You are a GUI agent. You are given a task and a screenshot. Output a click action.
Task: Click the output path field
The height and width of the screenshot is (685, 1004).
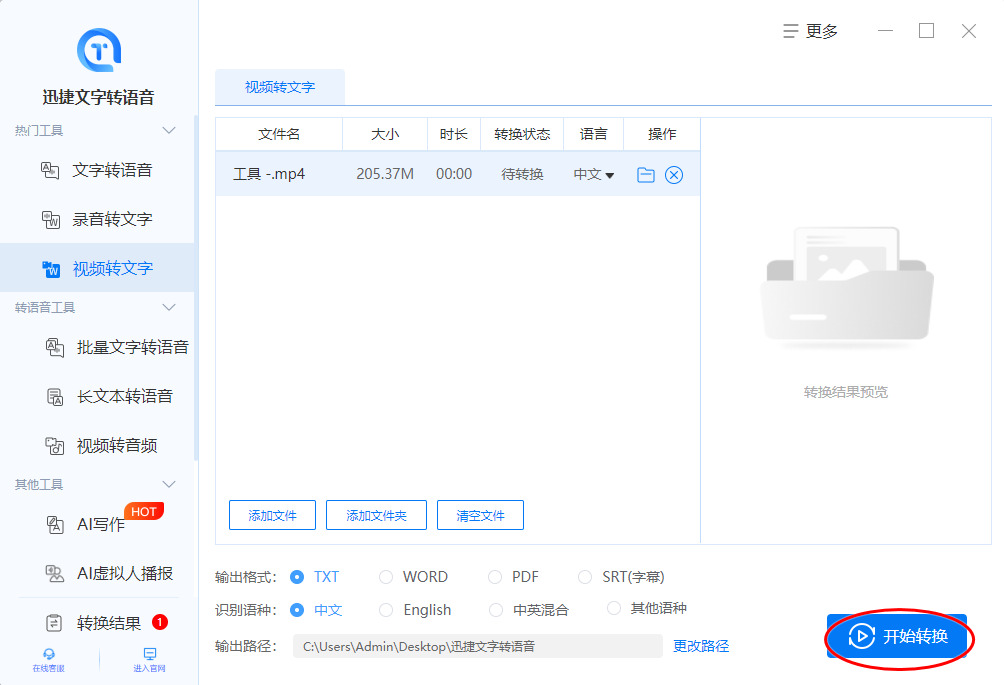coord(478,646)
